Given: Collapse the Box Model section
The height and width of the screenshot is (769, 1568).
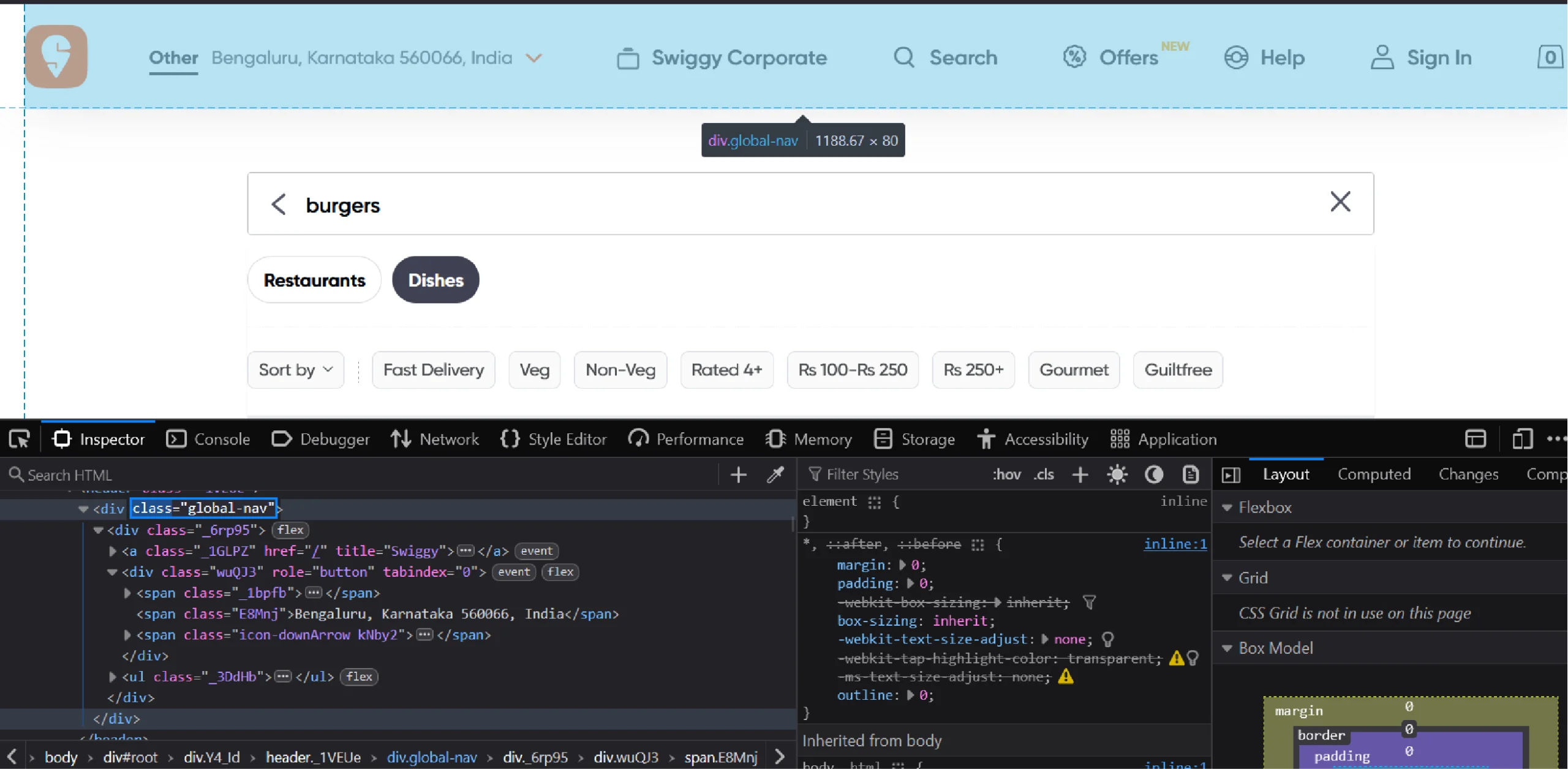Looking at the screenshot, I should point(1227,648).
